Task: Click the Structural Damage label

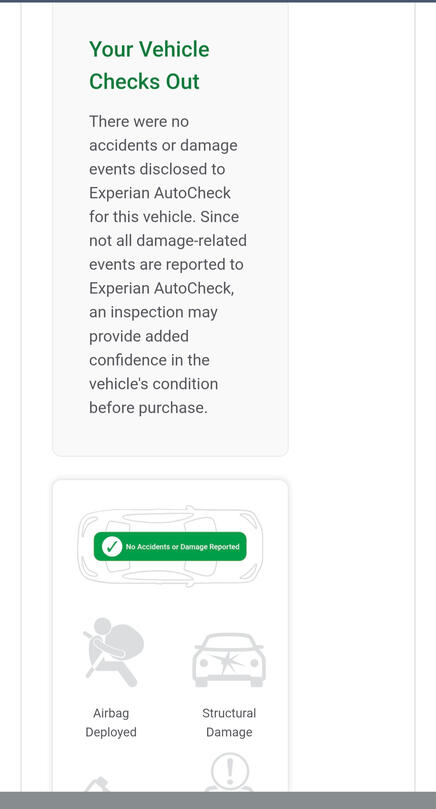Action: pos(229,722)
